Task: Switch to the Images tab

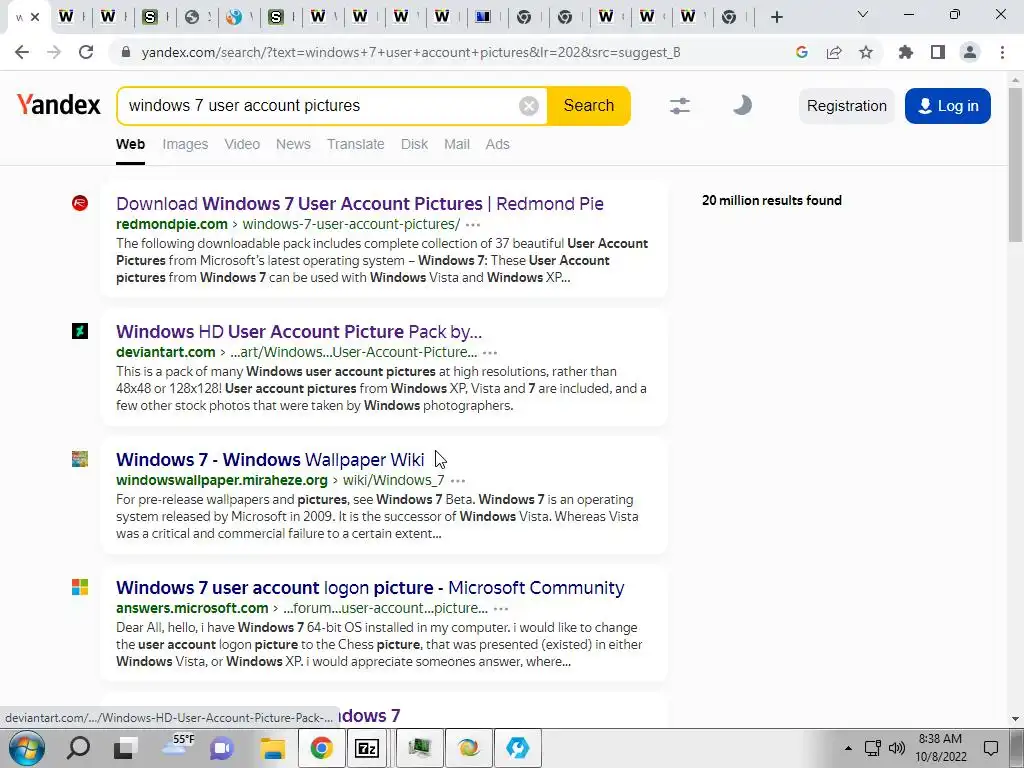Action: click(x=185, y=144)
